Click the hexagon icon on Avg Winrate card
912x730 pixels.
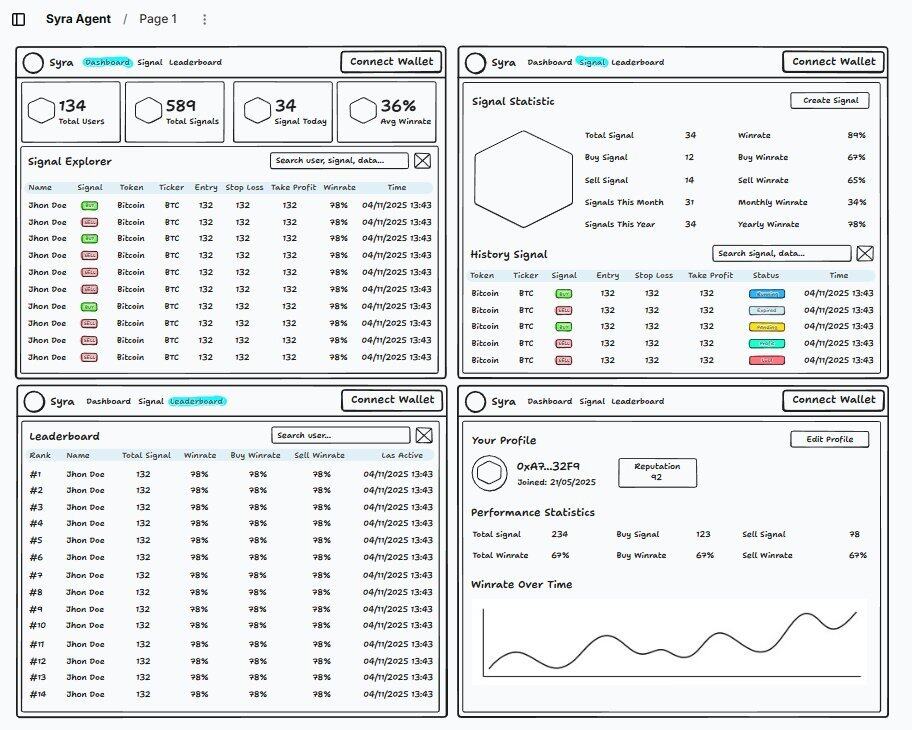click(x=363, y=111)
